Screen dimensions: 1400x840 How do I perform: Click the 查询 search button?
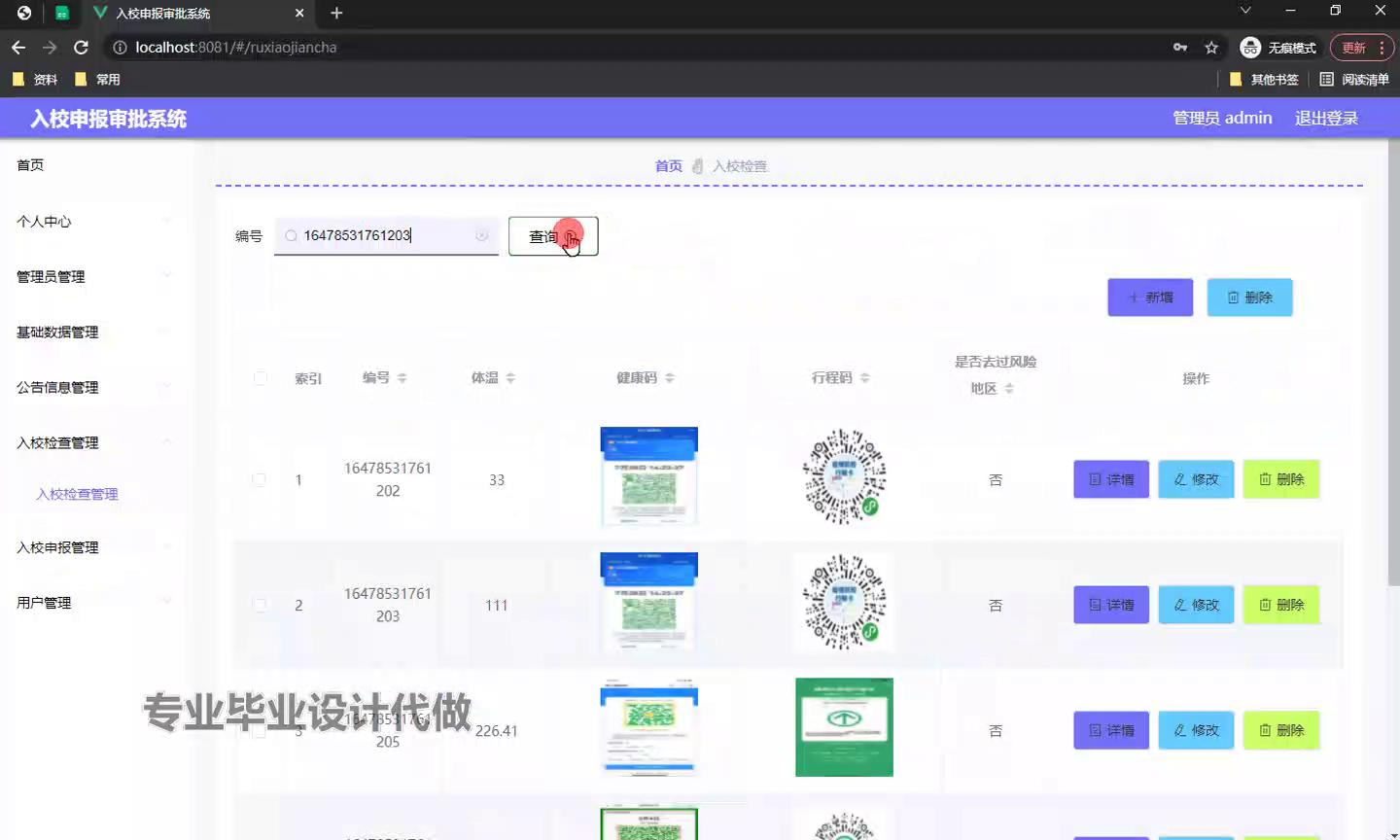coord(552,236)
